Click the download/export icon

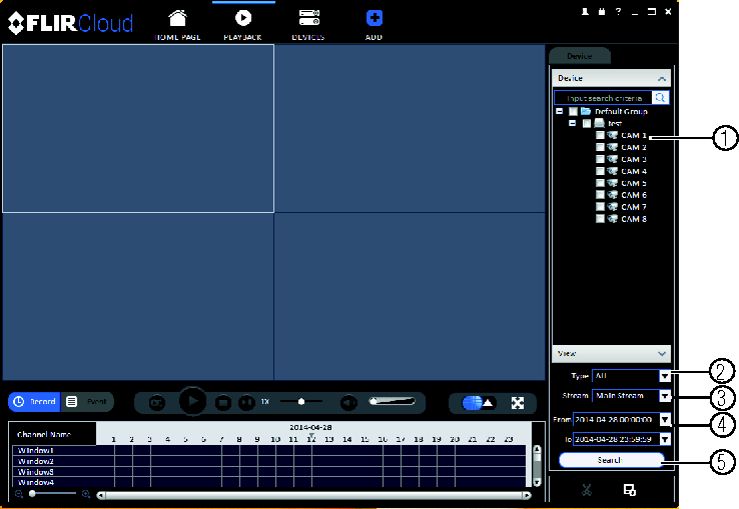pyautogui.click(x=630, y=490)
